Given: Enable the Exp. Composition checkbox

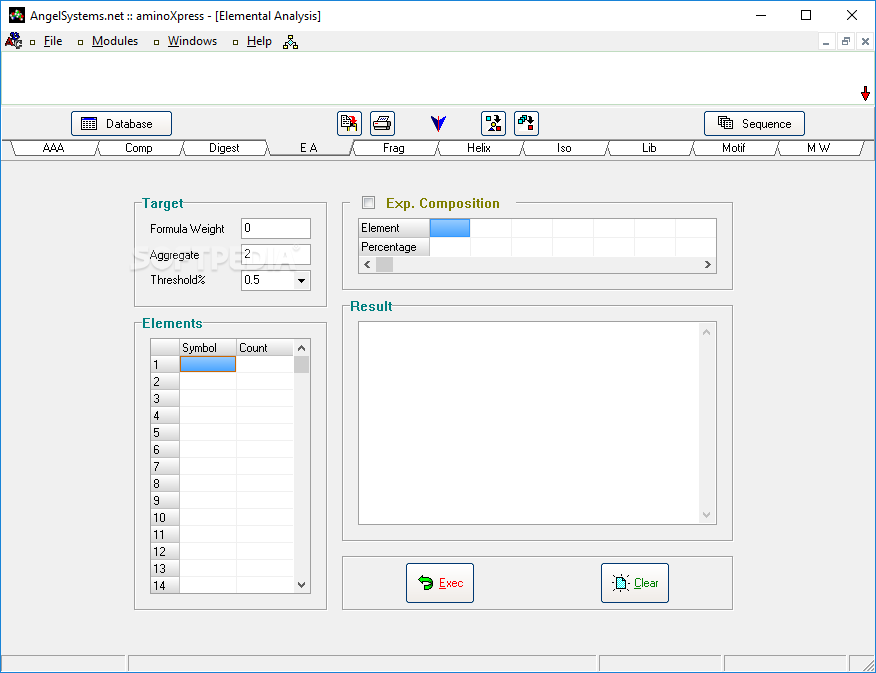Looking at the screenshot, I should pyautogui.click(x=369, y=202).
